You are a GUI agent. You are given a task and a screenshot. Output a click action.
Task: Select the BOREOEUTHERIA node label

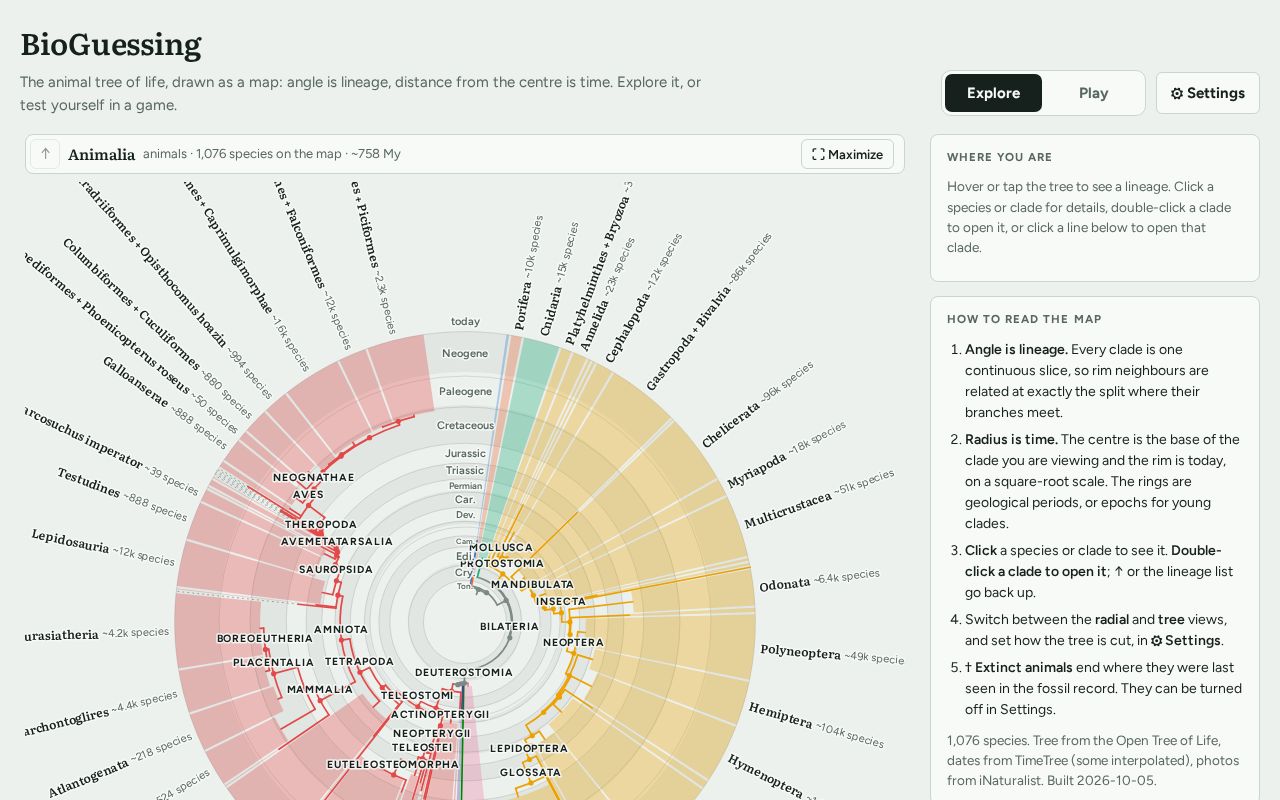264,639
